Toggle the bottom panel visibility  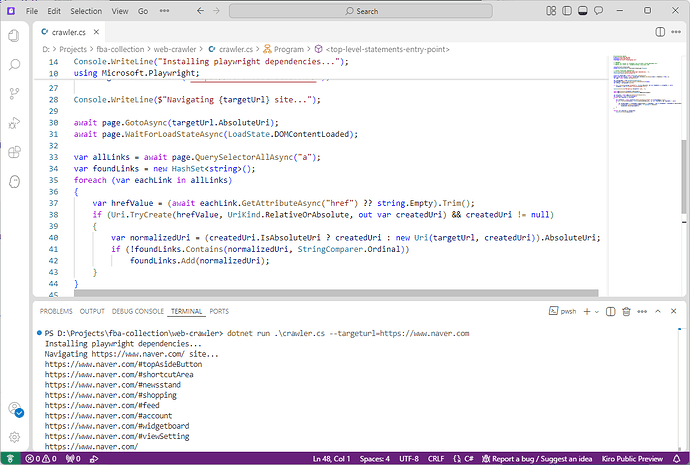(583, 11)
